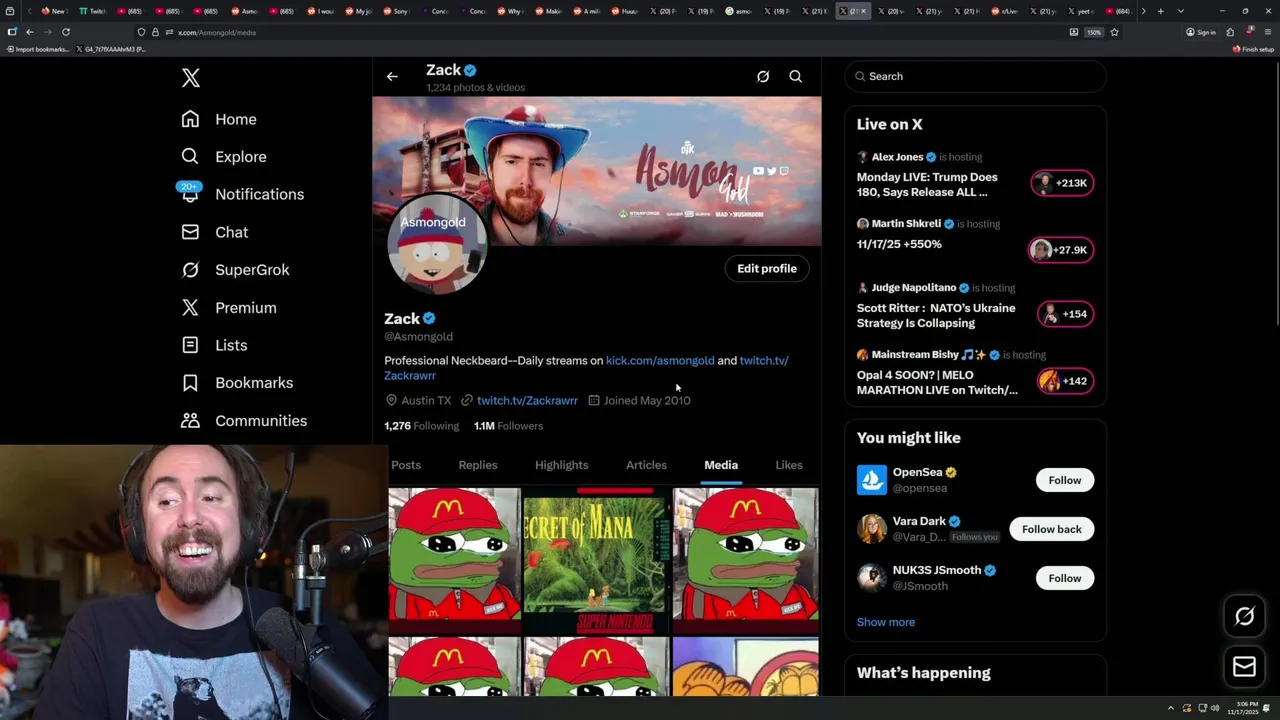Switch to the Likes tab
Image resolution: width=1280 pixels, height=720 pixels.
coord(789,465)
